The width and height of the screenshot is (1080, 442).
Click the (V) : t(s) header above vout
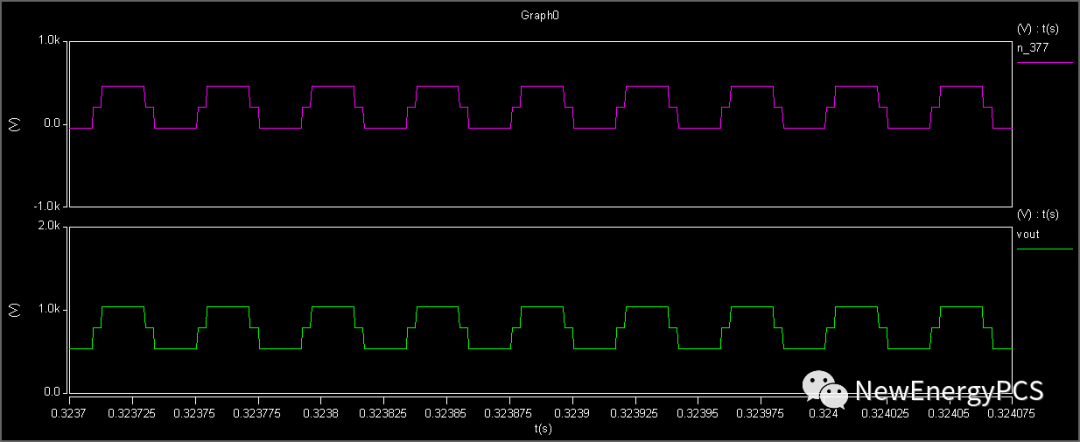point(1038,215)
